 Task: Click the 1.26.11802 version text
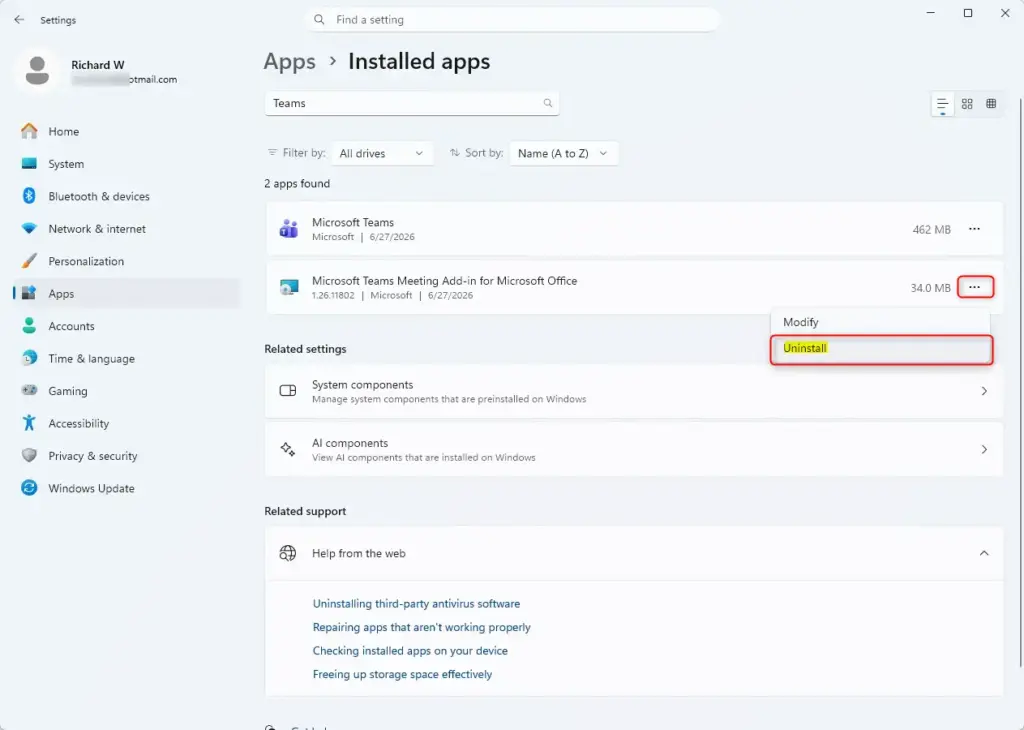[333, 295]
